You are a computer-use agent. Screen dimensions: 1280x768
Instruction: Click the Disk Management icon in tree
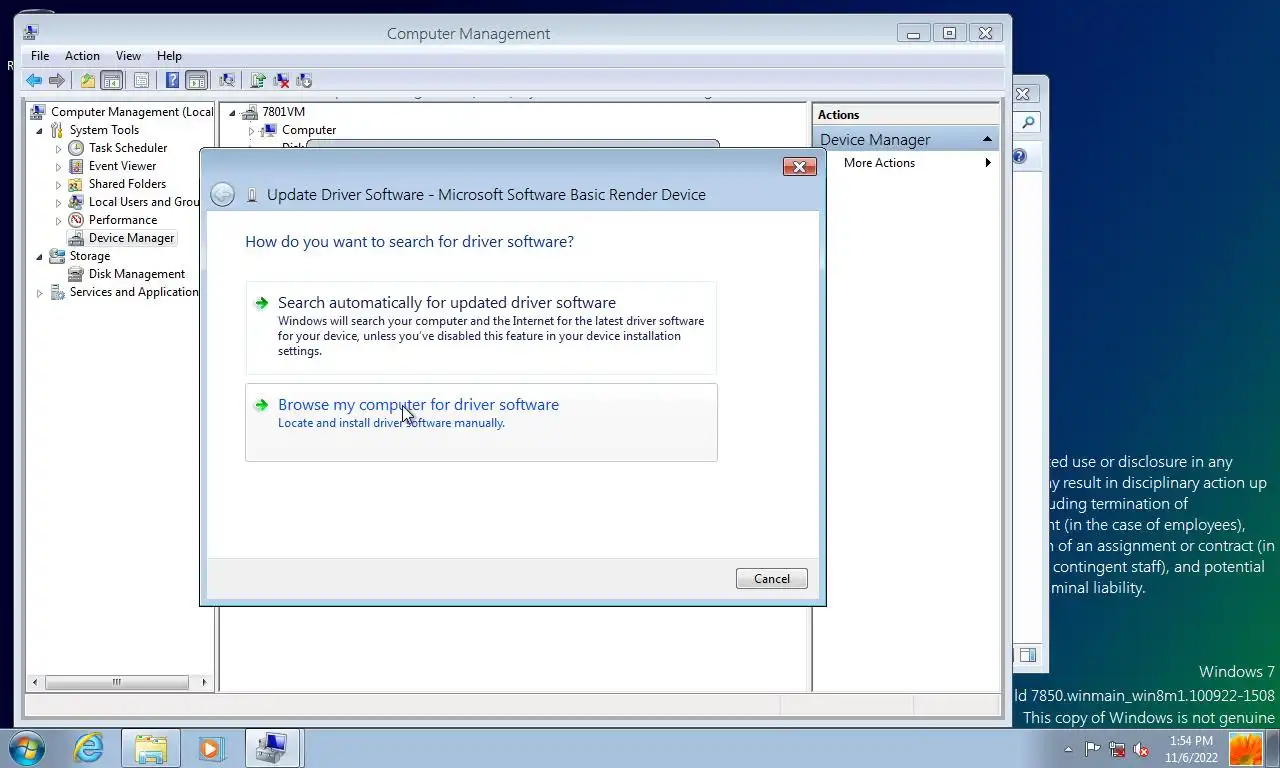76,274
